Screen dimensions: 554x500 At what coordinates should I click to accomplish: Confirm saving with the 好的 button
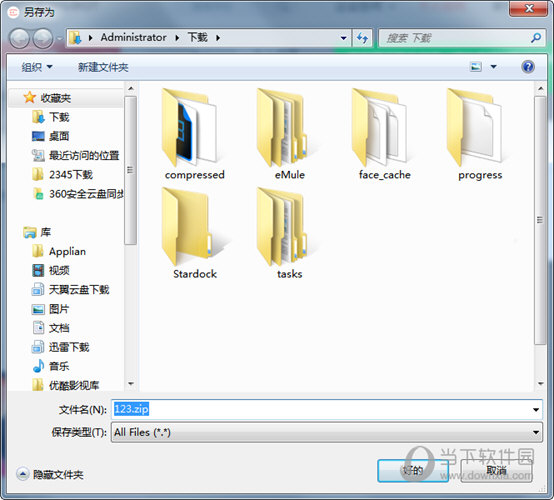click(413, 470)
